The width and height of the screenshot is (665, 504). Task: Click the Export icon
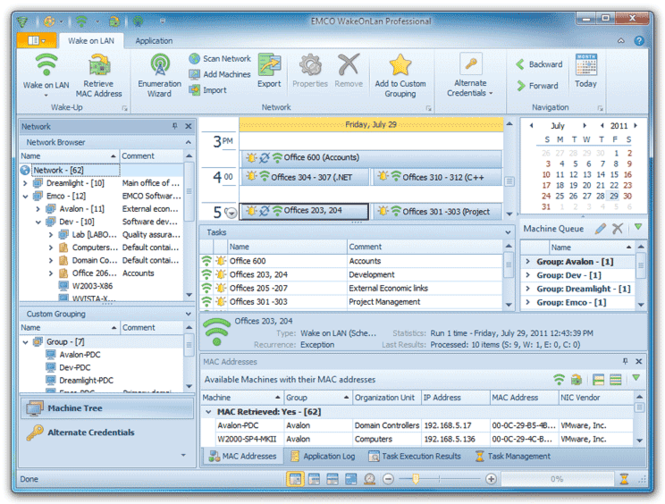point(269,65)
